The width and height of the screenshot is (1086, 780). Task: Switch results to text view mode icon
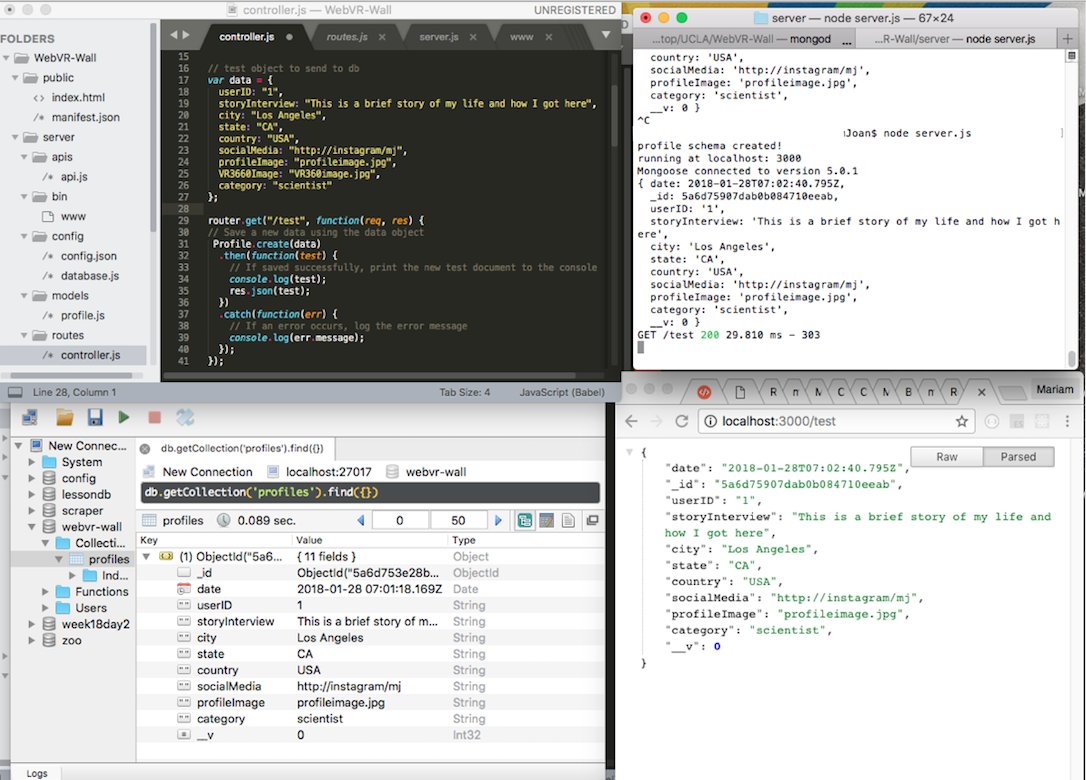[x=568, y=520]
